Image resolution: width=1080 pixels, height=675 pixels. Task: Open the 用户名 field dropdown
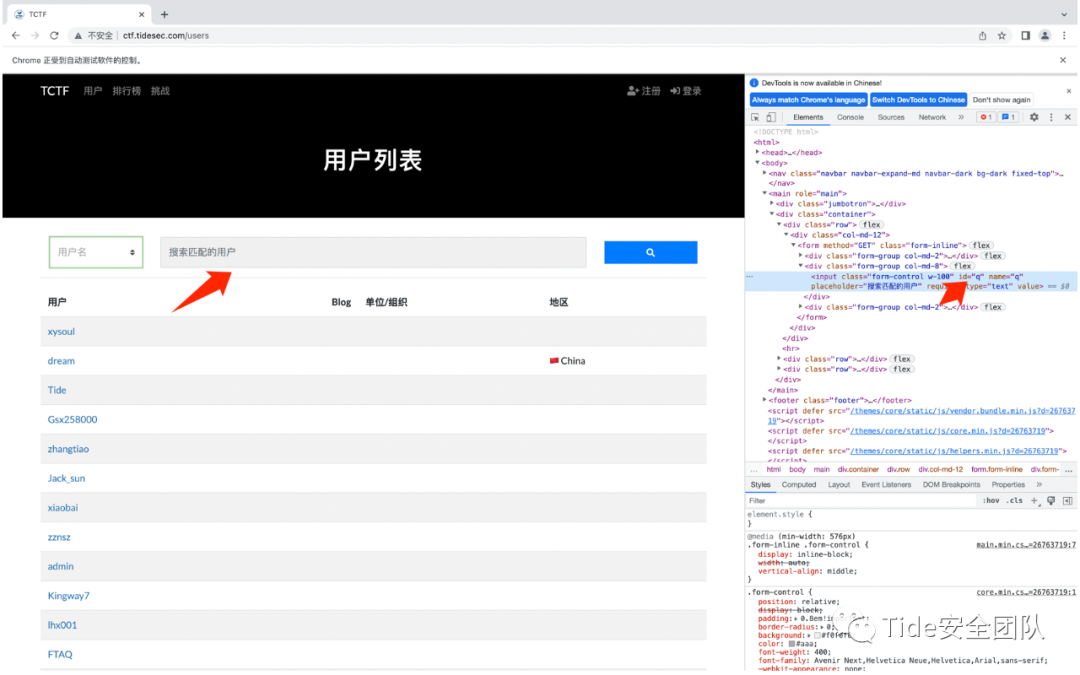pyautogui.click(x=96, y=252)
